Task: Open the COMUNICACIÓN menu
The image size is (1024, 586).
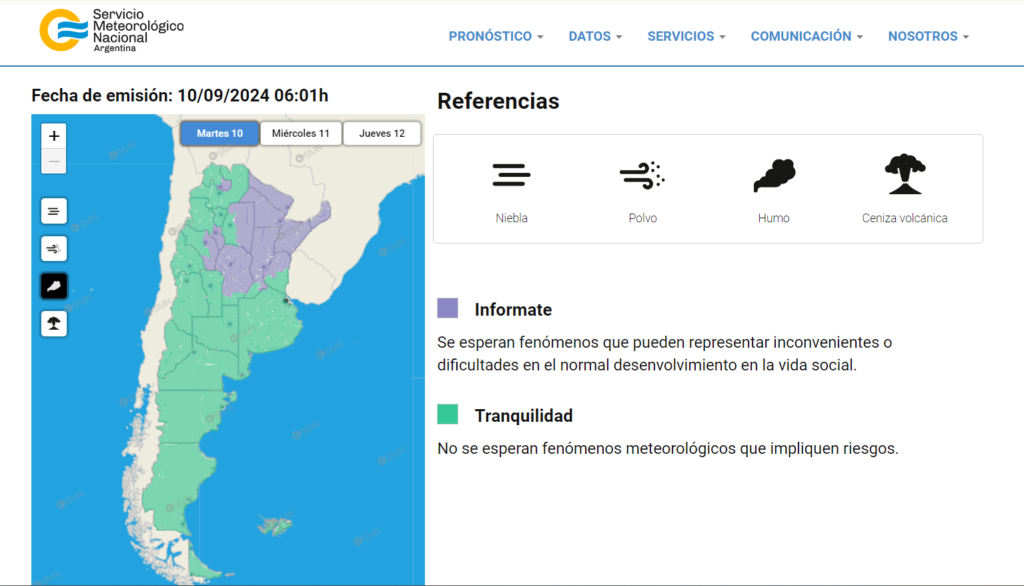Action: (x=807, y=36)
